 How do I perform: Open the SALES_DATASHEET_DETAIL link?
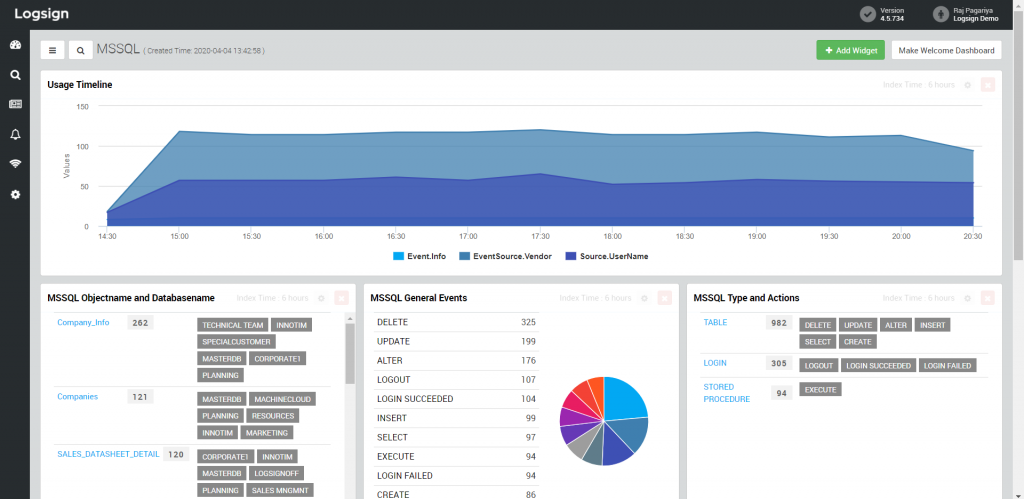tap(108, 454)
